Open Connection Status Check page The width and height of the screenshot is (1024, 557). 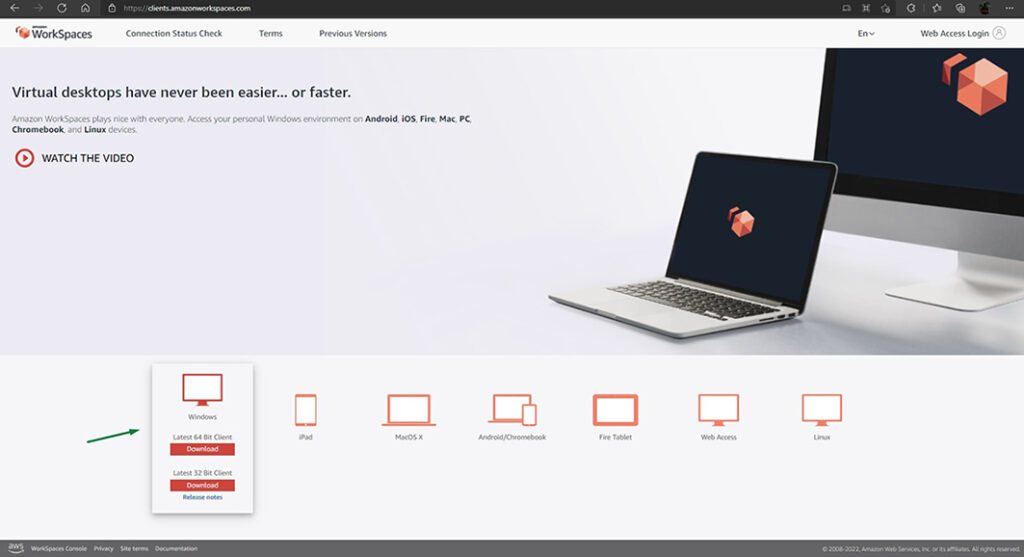pos(174,33)
